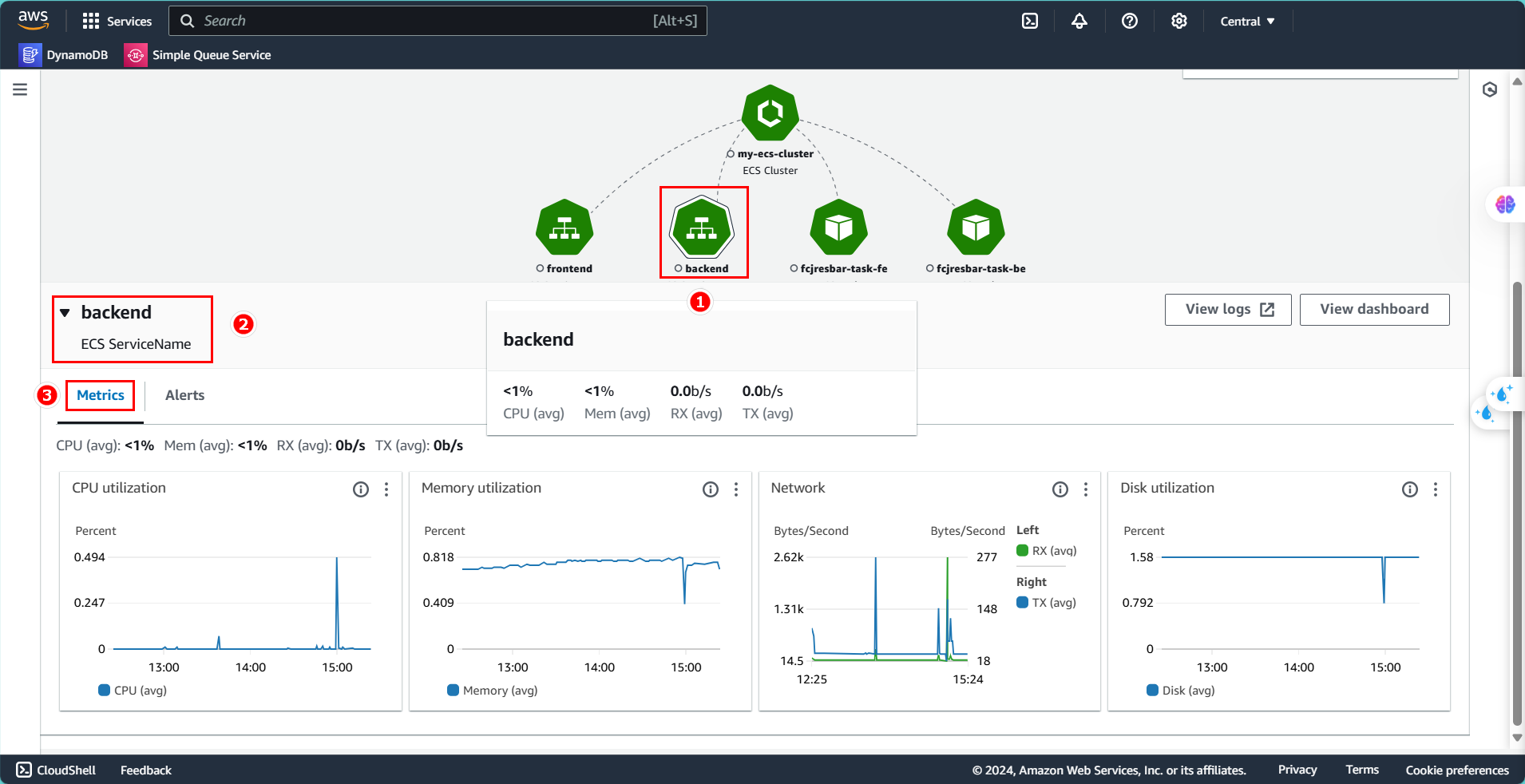The height and width of the screenshot is (784, 1525).
Task: Show info for Memory utilization widget
Action: (x=711, y=489)
